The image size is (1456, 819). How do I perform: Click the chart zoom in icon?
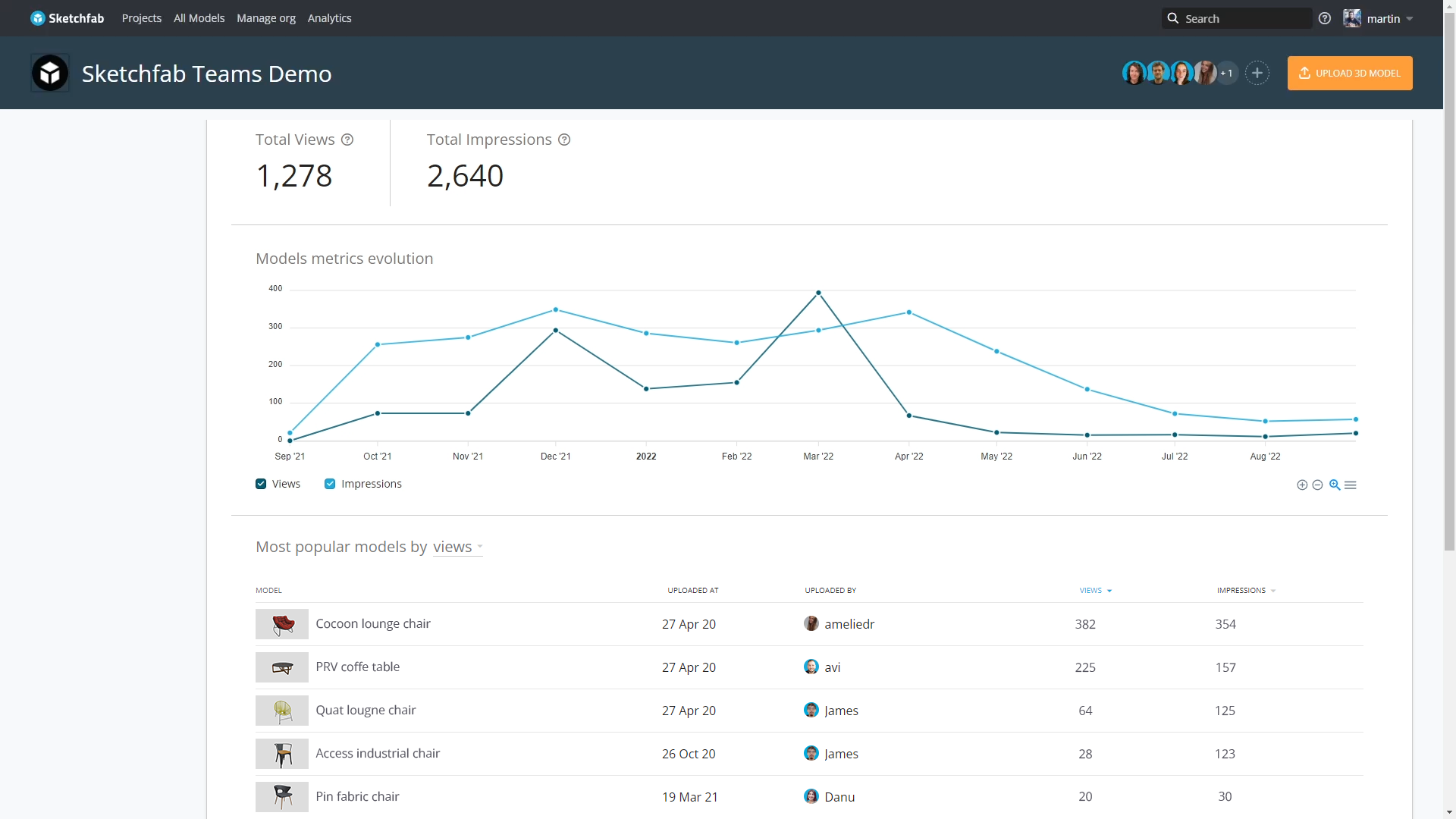[x=1302, y=485]
